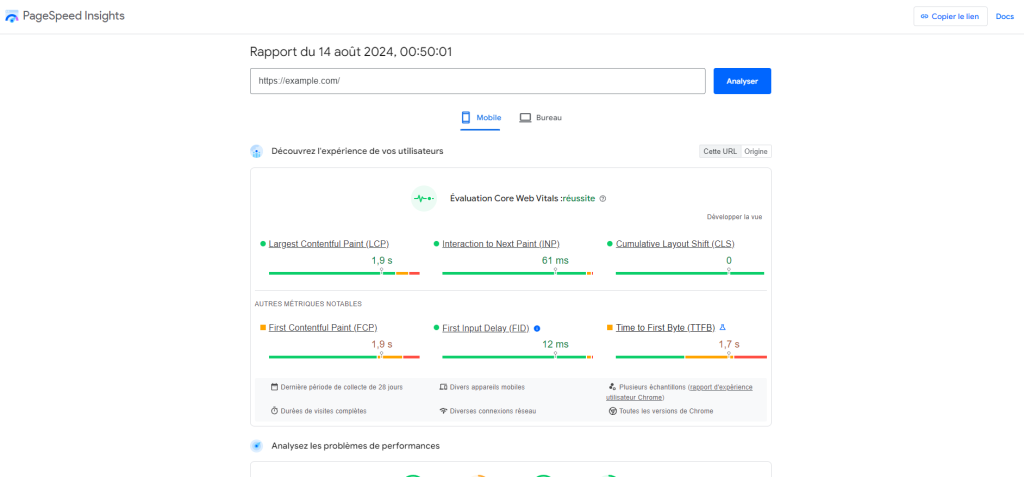
Task: Switch to the Origine toggle option
Action: pos(756,151)
